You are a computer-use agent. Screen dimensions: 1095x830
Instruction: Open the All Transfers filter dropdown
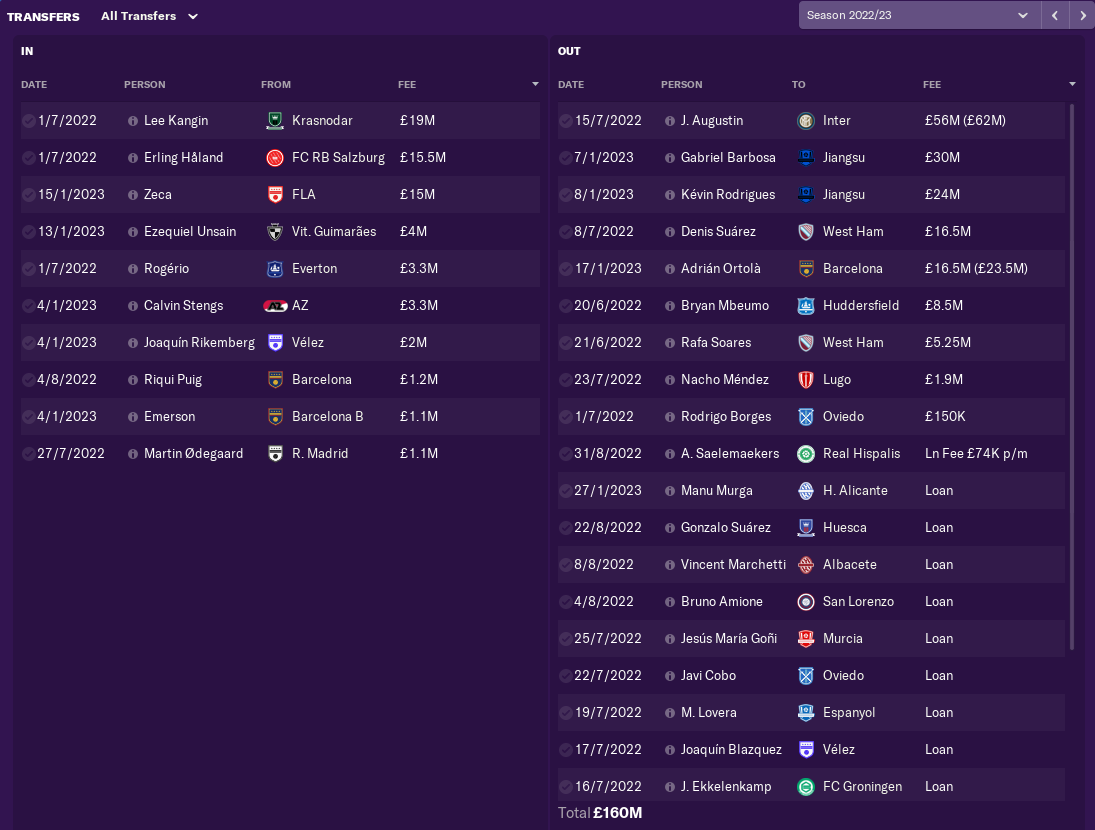[x=149, y=16]
